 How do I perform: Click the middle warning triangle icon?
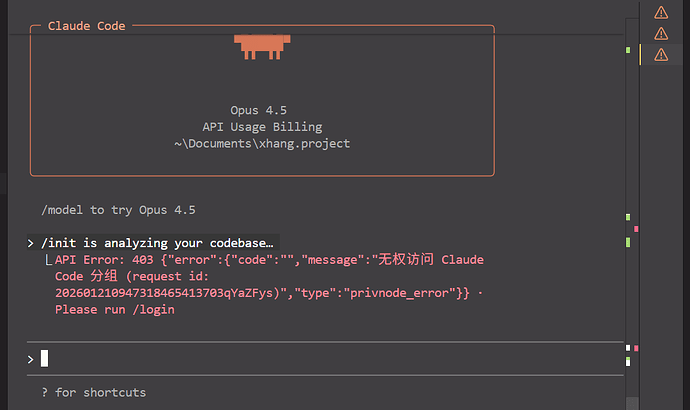coord(661,33)
